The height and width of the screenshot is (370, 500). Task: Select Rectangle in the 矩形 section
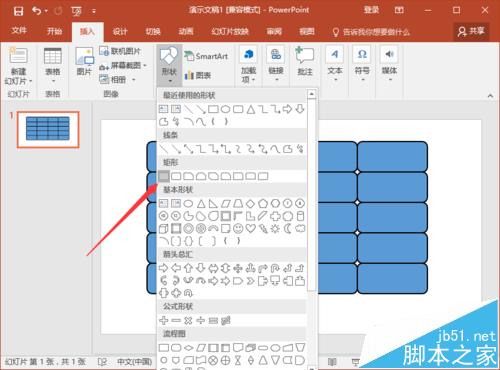pyautogui.click(x=163, y=176)
